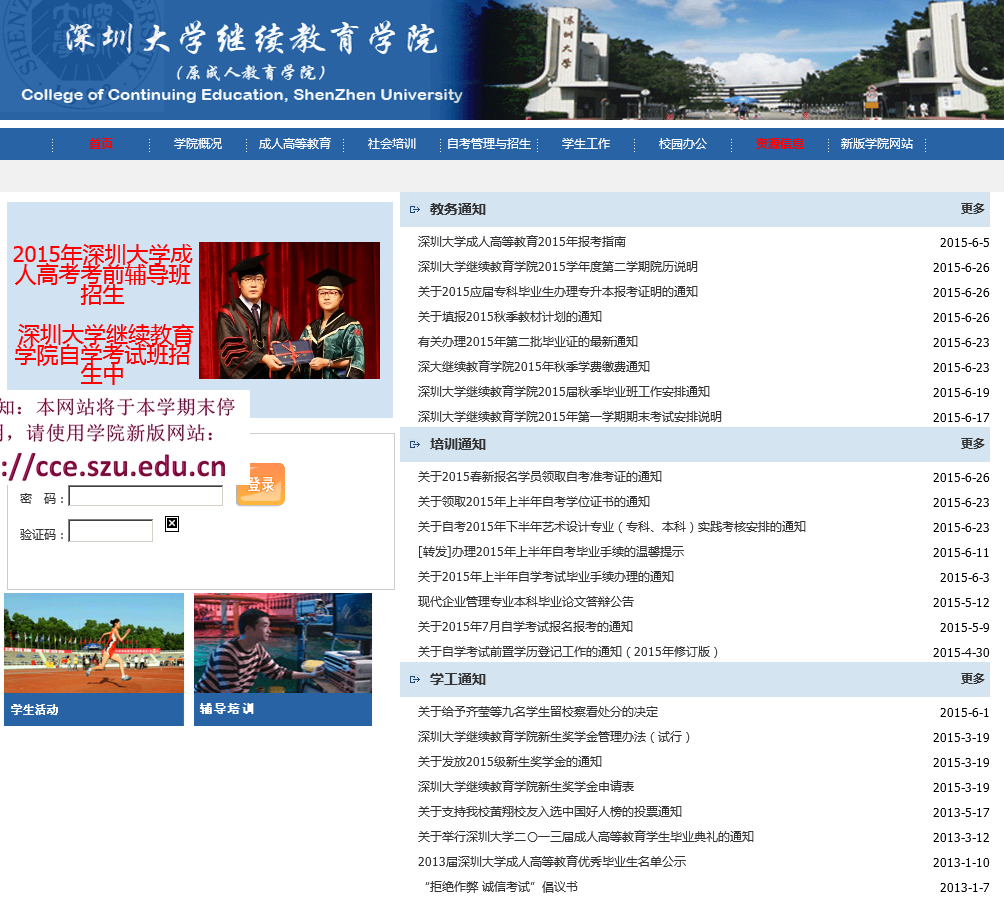The image size is (1004, 913).
Task: Open 2015年深圳大学成人高考考前辅导班招生 link
Action: 102,275
